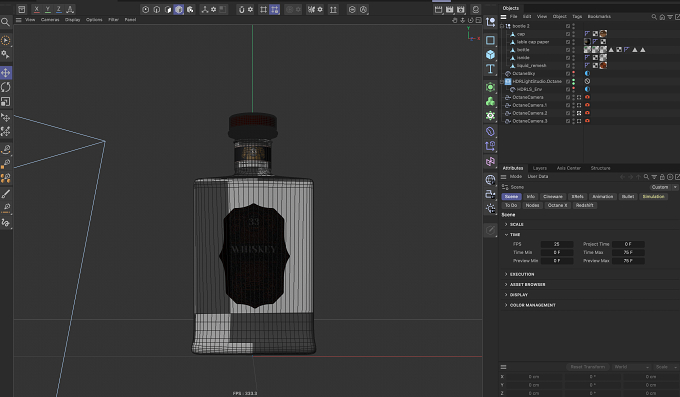Expand the DISPLAY section

coord(506,295)
